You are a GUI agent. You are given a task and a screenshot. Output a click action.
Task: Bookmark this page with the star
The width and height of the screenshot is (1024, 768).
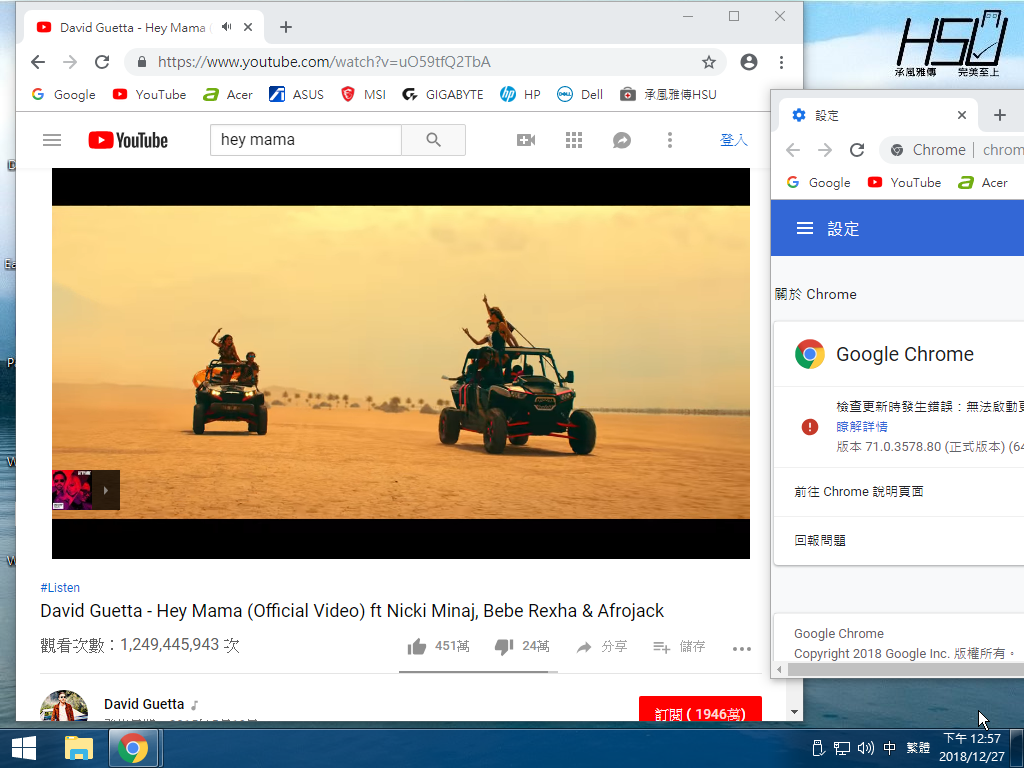tap(709, 62)
